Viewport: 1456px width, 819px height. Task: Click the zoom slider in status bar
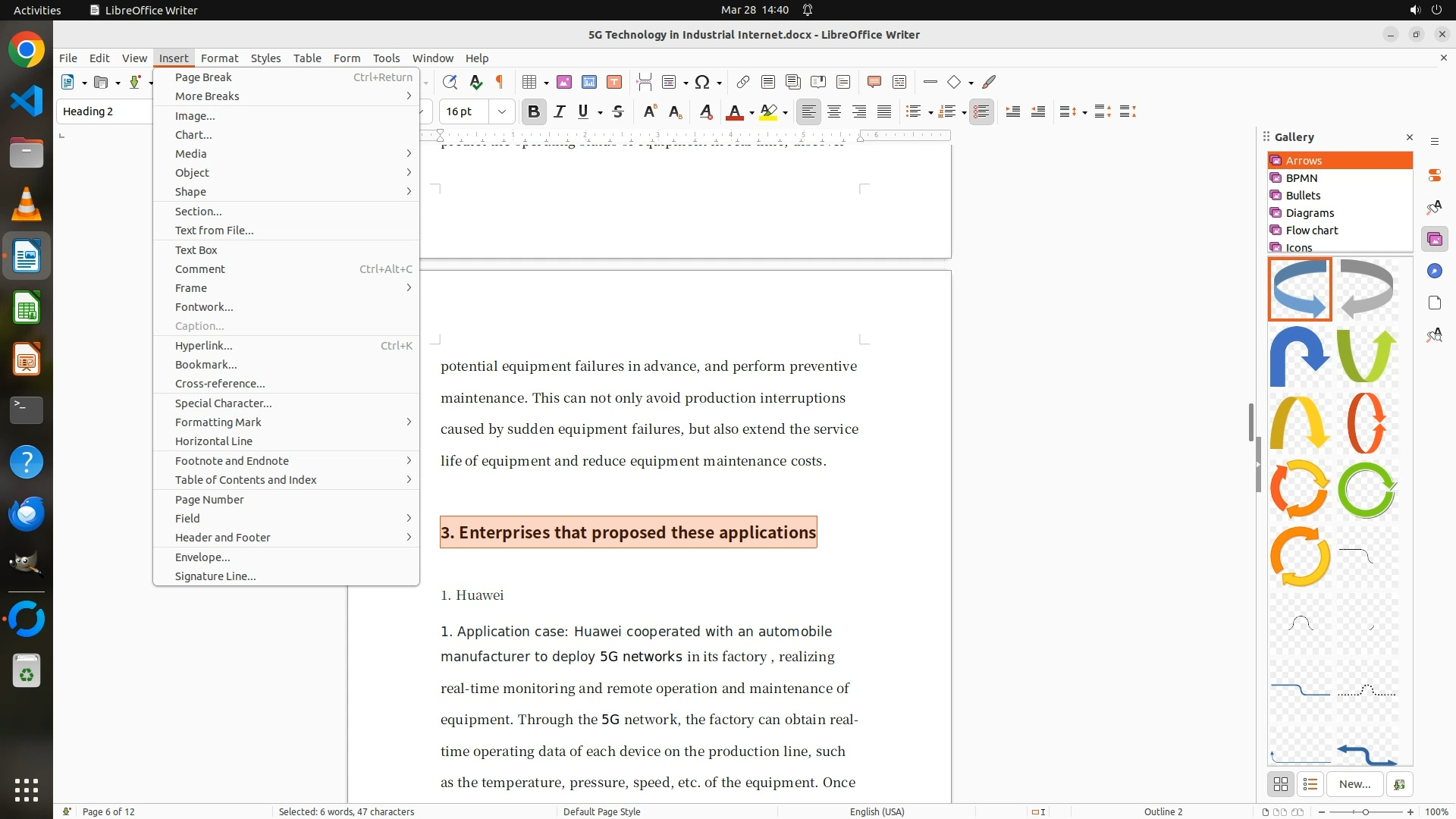point(1366,811)
